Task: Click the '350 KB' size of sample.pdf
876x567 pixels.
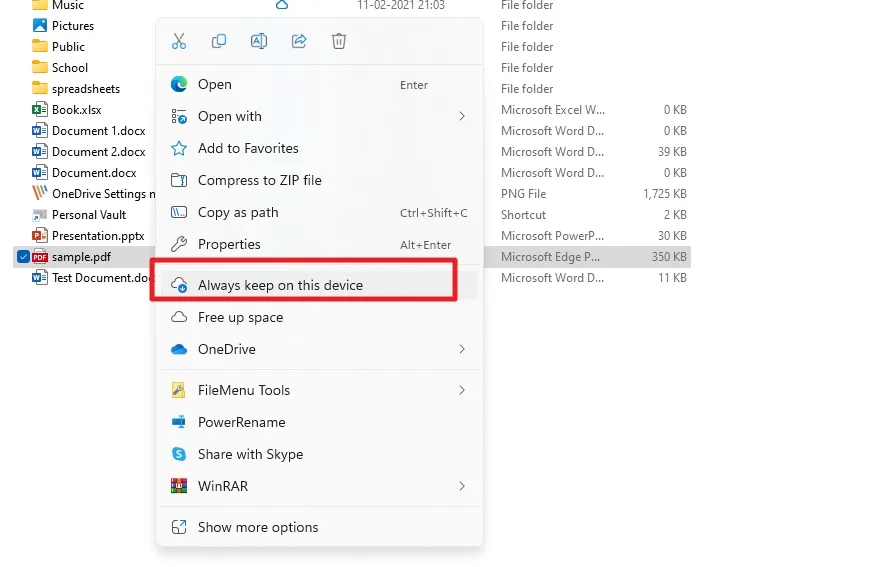Action: [x=669, y=257]
